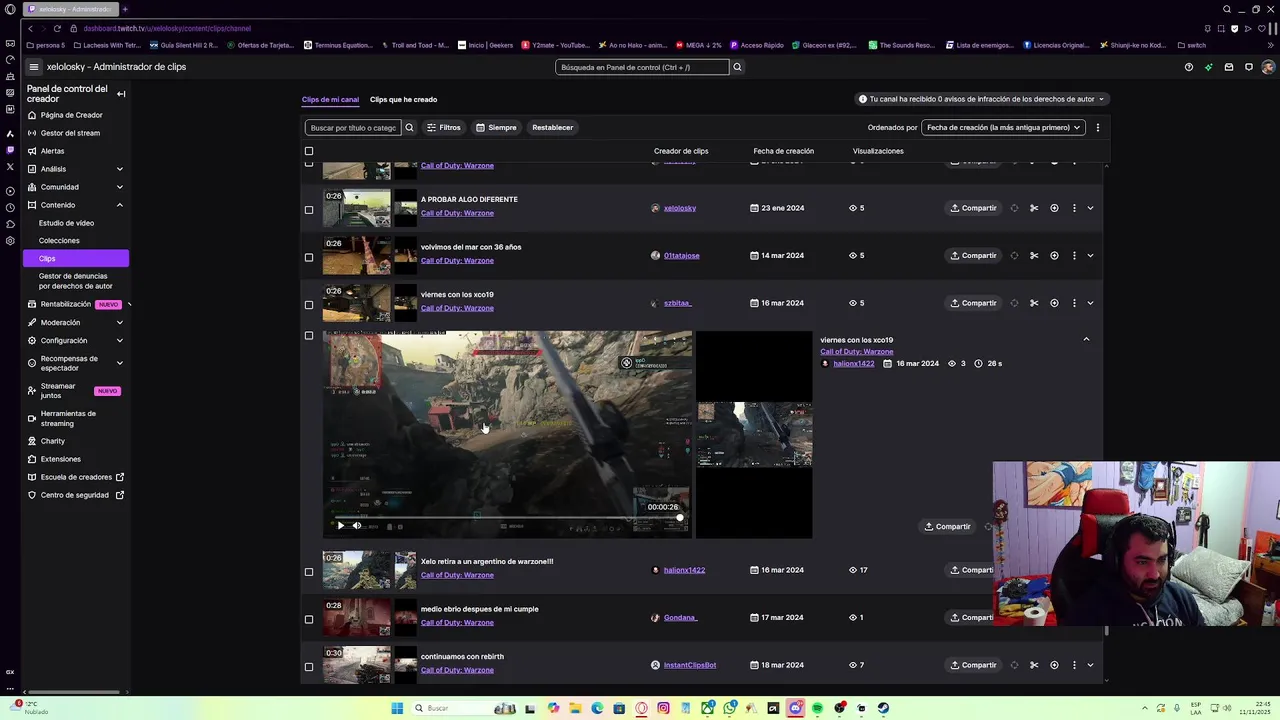
Task: Open three-dot menu for InstantClipsBot clip row
Action: 1074,665
